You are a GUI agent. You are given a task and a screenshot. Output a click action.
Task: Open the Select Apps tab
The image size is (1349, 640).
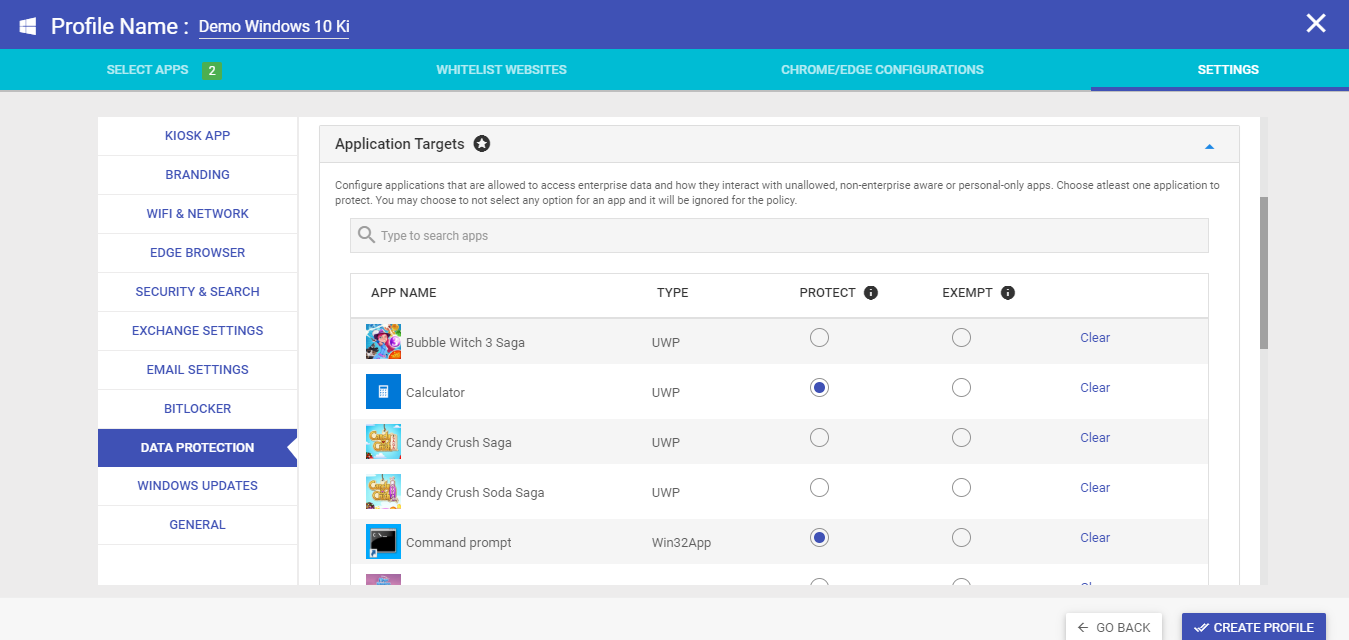147,70
